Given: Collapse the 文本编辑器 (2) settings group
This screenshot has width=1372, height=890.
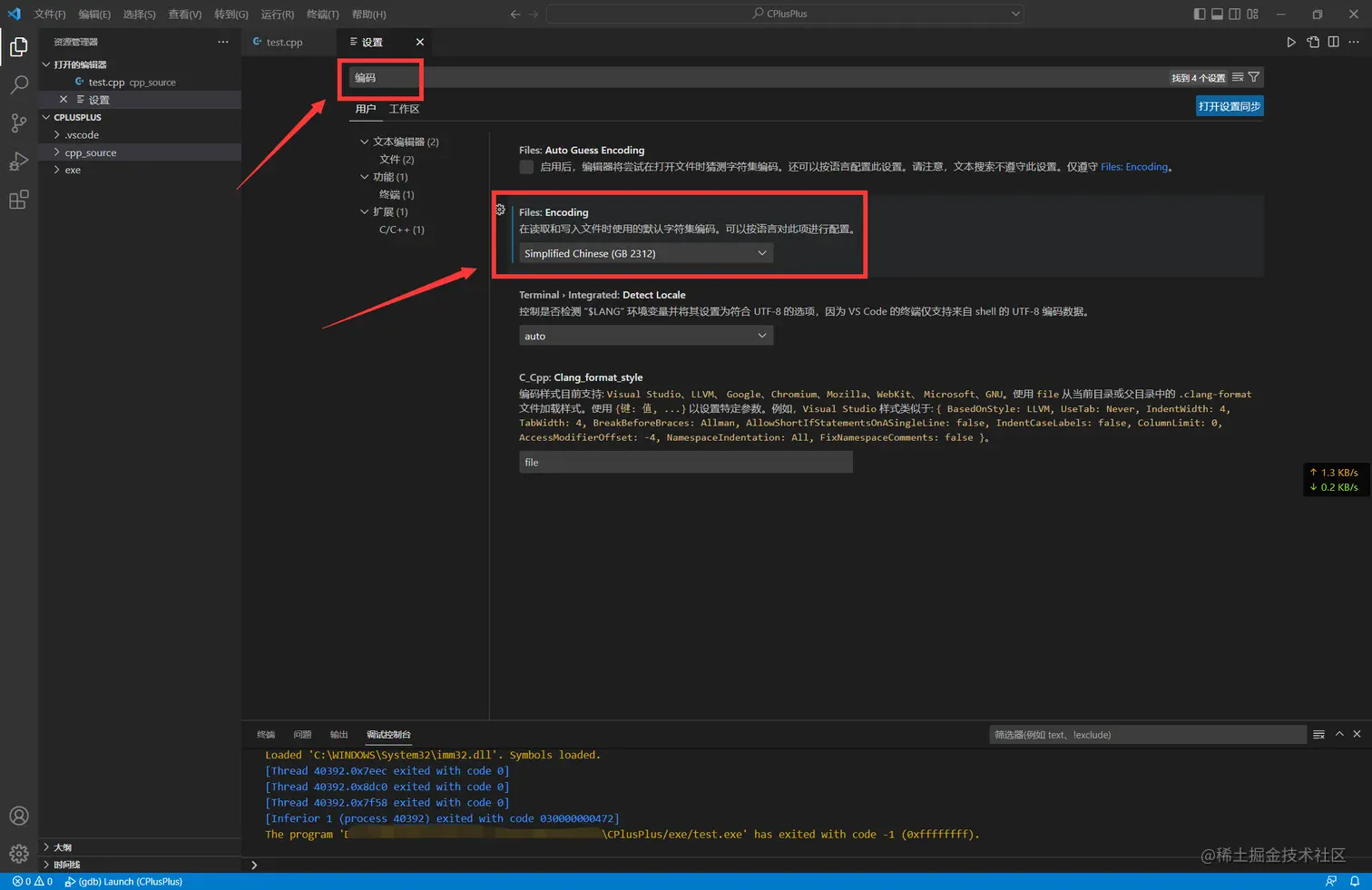Looking at the screenshot, I should (365, 142).
